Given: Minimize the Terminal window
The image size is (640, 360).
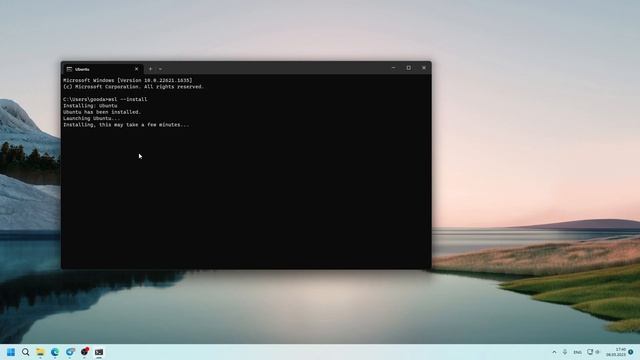Looking at the screenshot, I should pyautogui.click(x=393, y=68).
